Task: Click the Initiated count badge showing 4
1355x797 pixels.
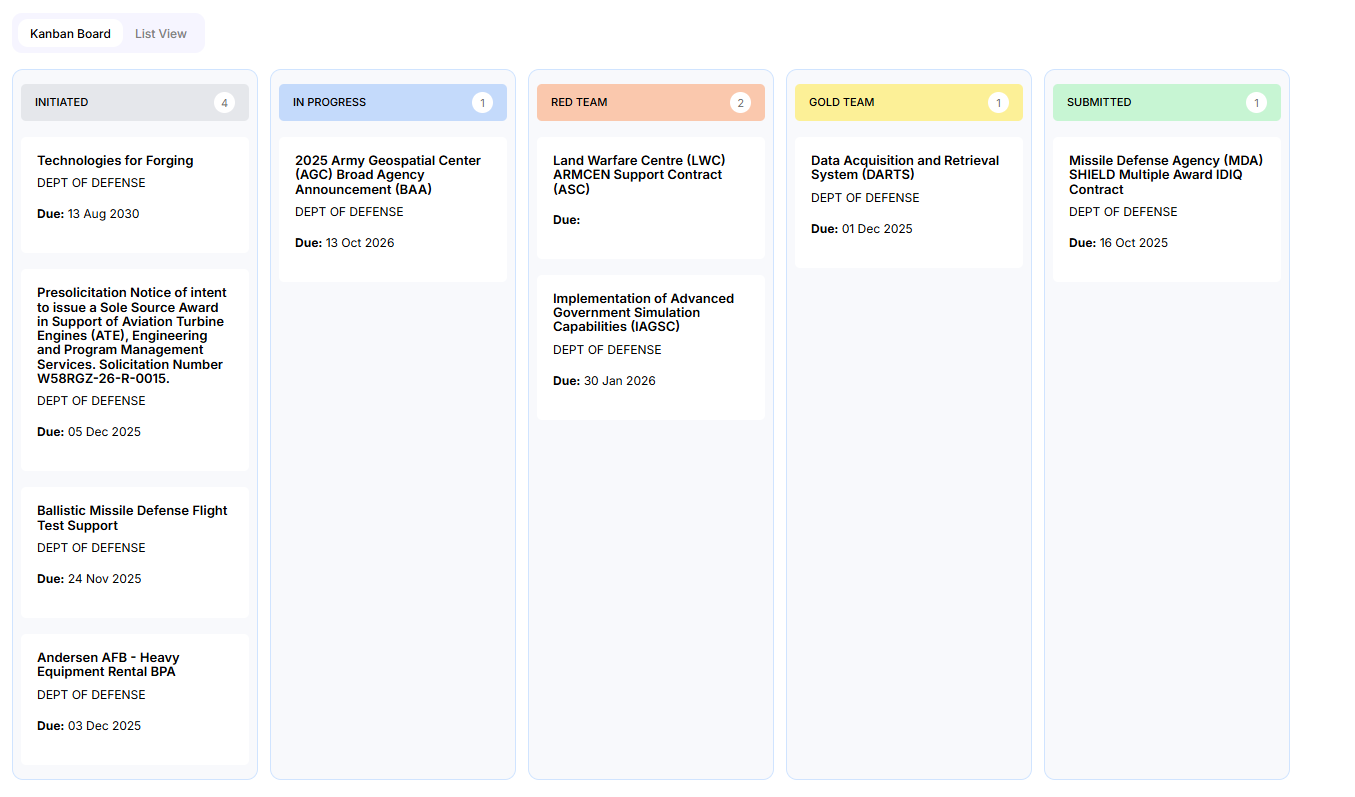Action: pos(224,103)
